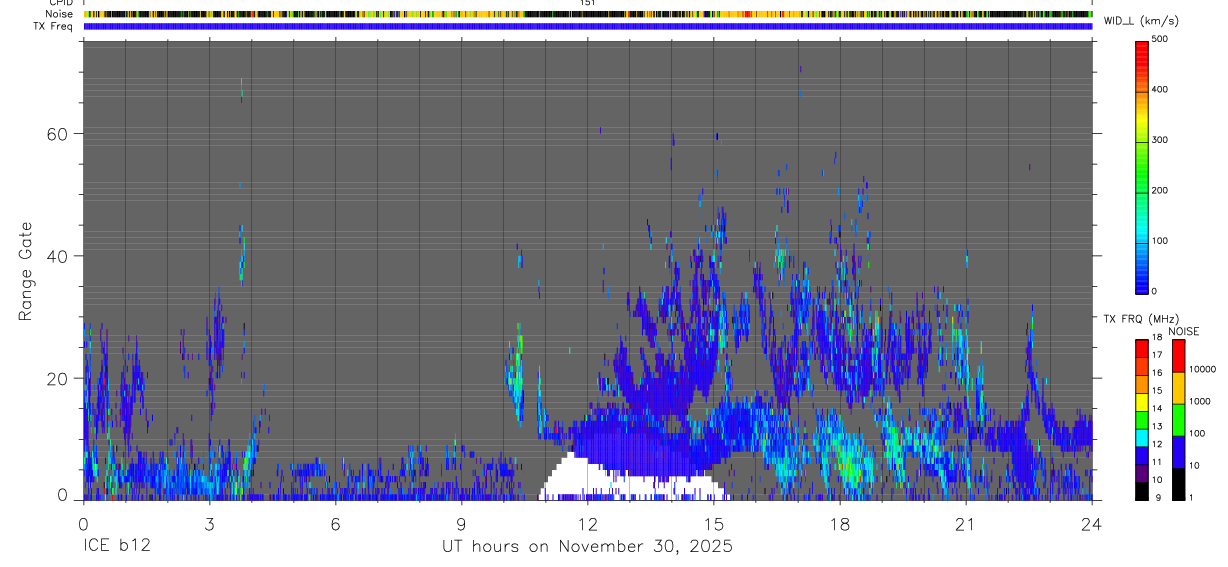Click the UT hour tick '9' on x-axis
Viewport: 1228px width, 567px height.
(461, 522)
